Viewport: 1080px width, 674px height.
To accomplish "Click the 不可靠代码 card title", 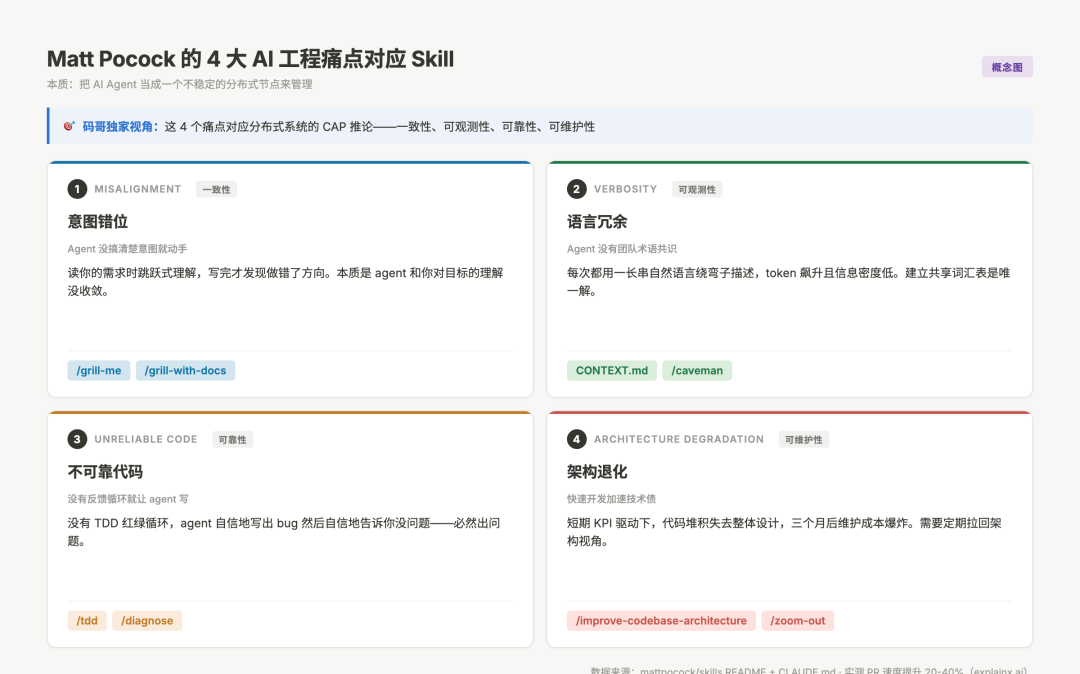I will [105, 472].
